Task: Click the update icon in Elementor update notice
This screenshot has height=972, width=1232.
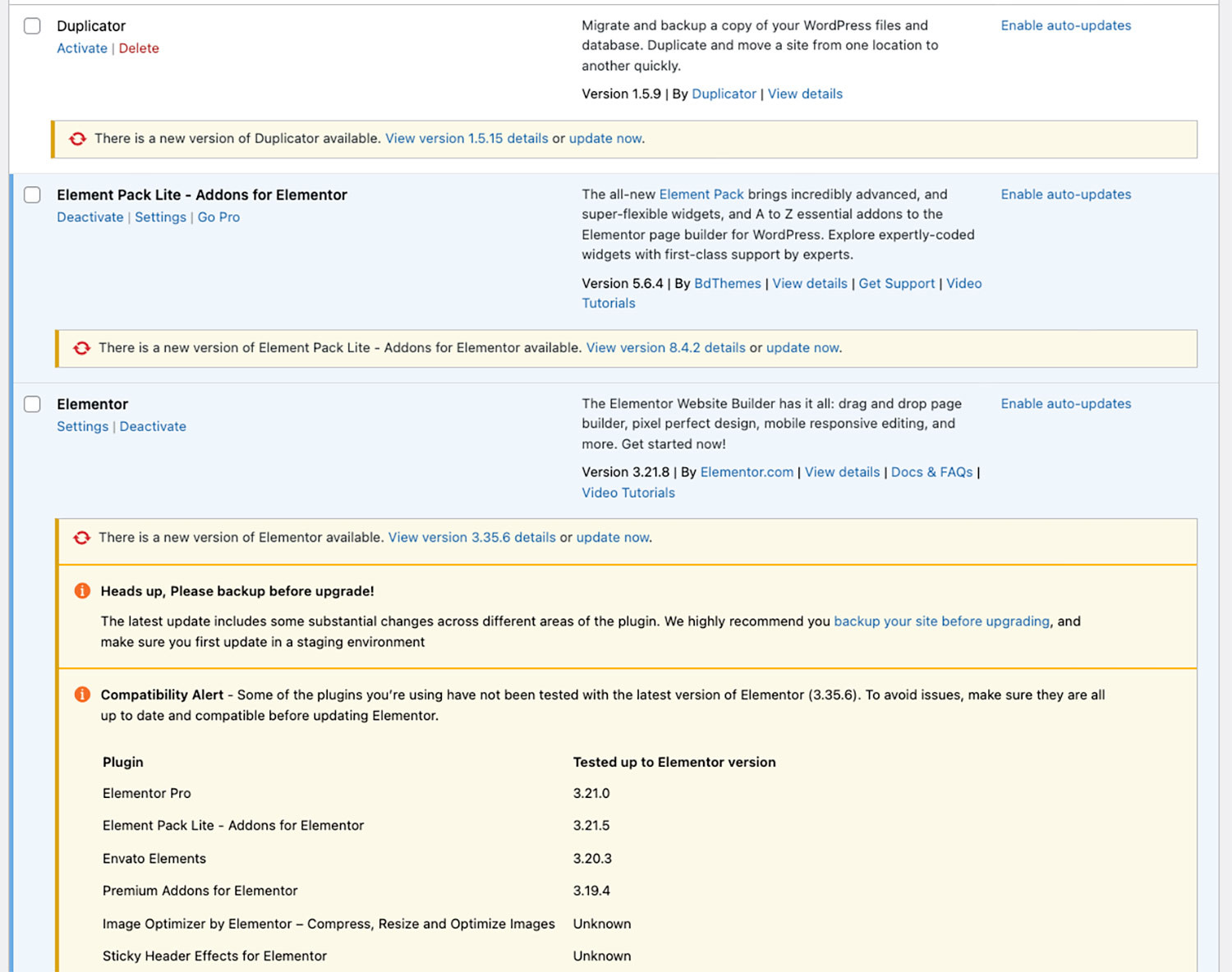Action: pyautogui.click(x=81, y=538)
